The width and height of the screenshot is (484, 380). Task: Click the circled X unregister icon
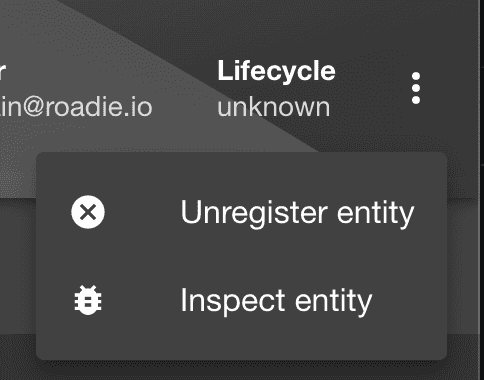coord(88,212)
